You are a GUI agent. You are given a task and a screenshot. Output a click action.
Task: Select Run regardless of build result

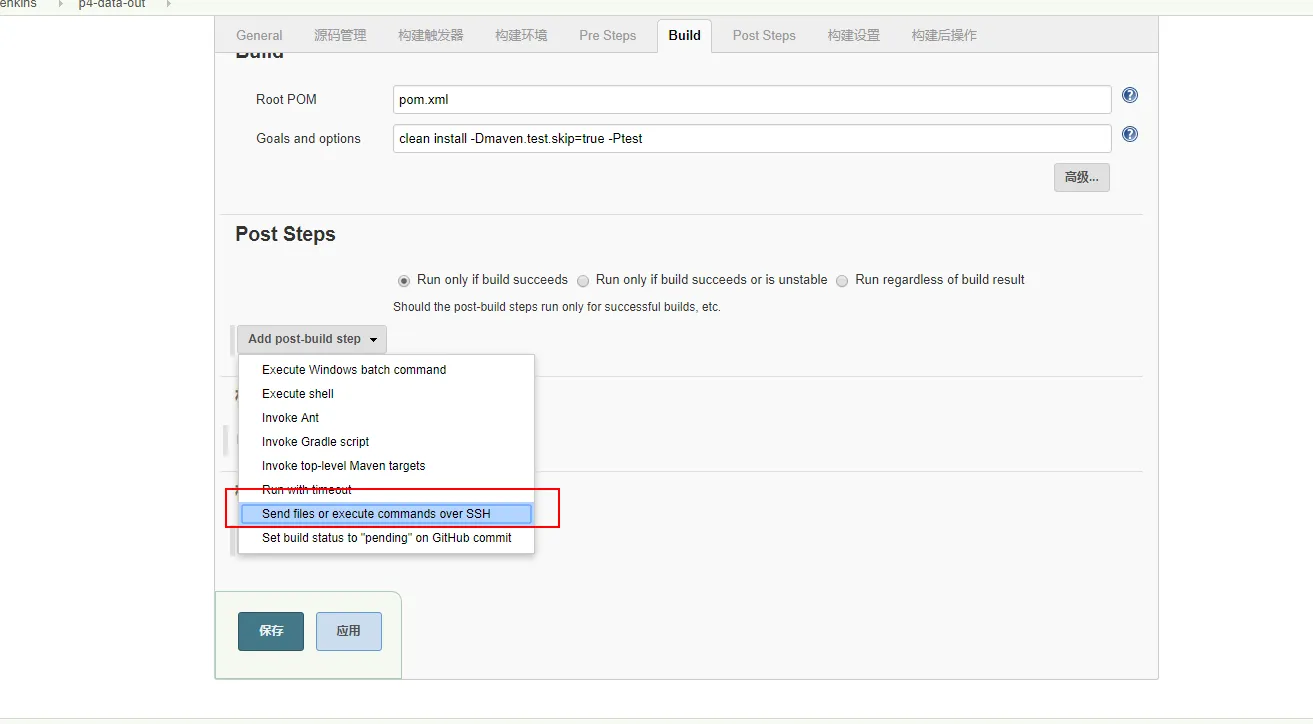(842, 281)
